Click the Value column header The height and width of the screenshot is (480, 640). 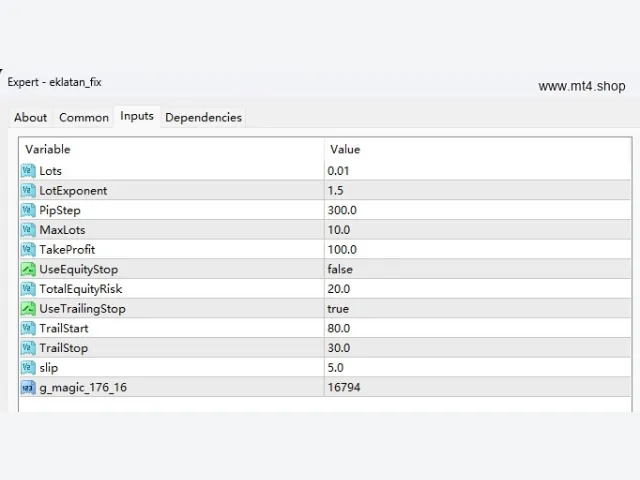tap(345, 149)
